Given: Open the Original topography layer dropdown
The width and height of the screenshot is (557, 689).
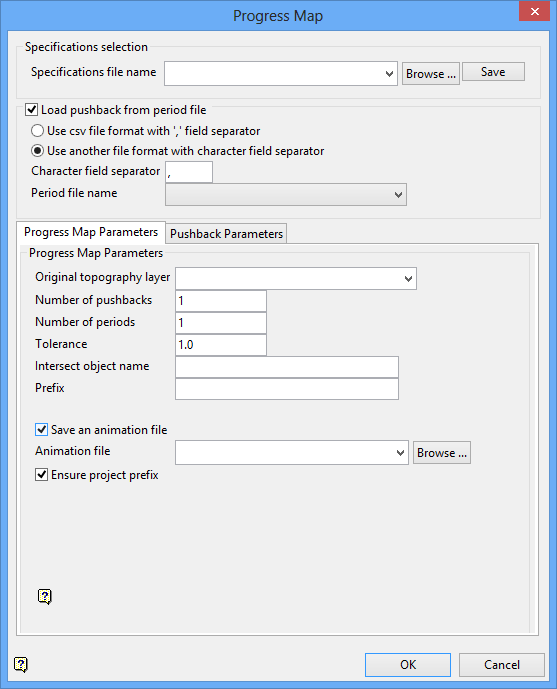Looking at the screenshot, I should point(408,279).
